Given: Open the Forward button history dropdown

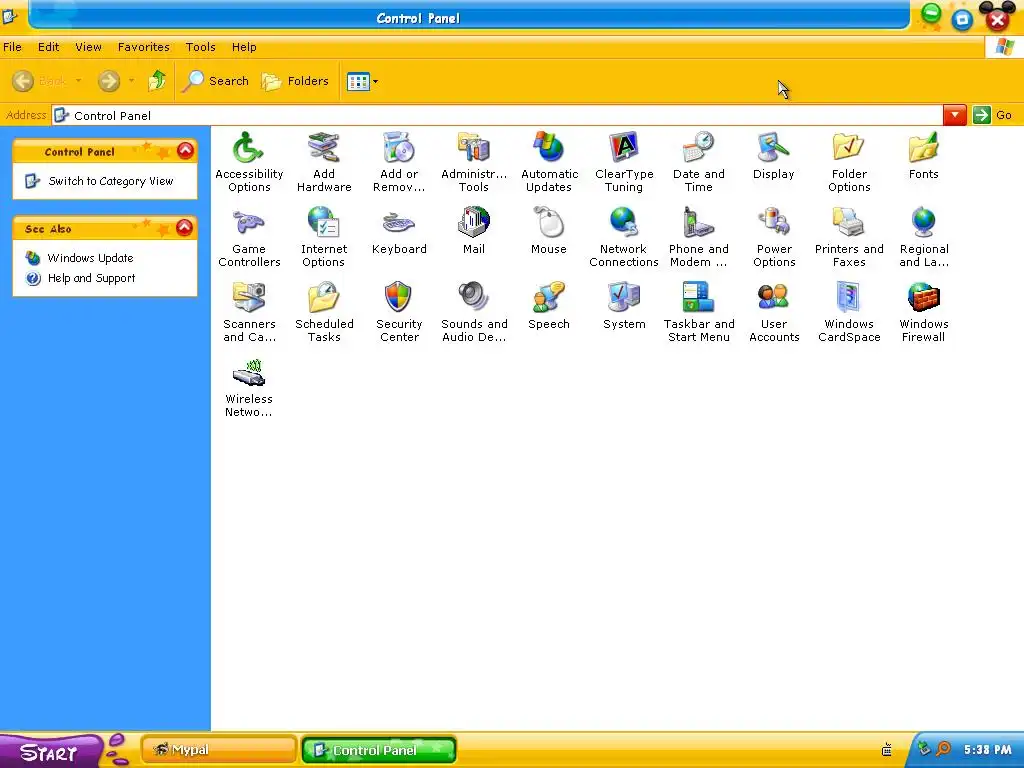Looking at the screenshot, I should pyautogui.click(x=131, y=81).
